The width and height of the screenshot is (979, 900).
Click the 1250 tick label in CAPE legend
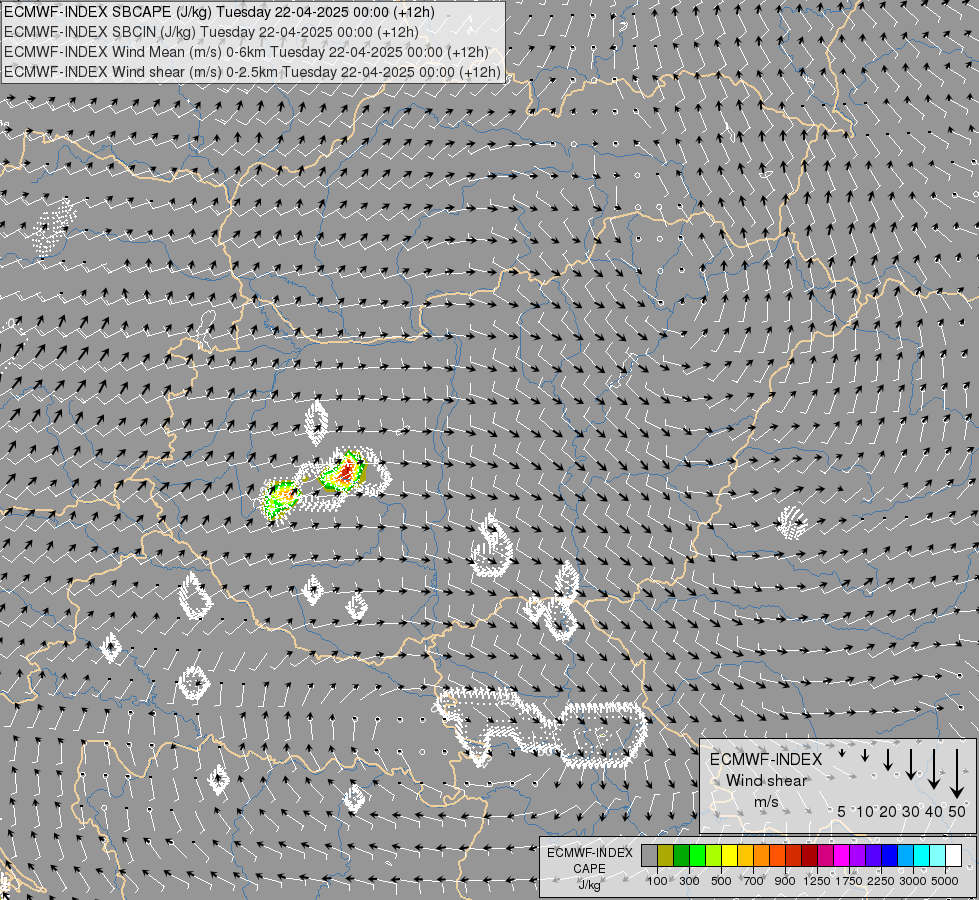coord(817,881)
